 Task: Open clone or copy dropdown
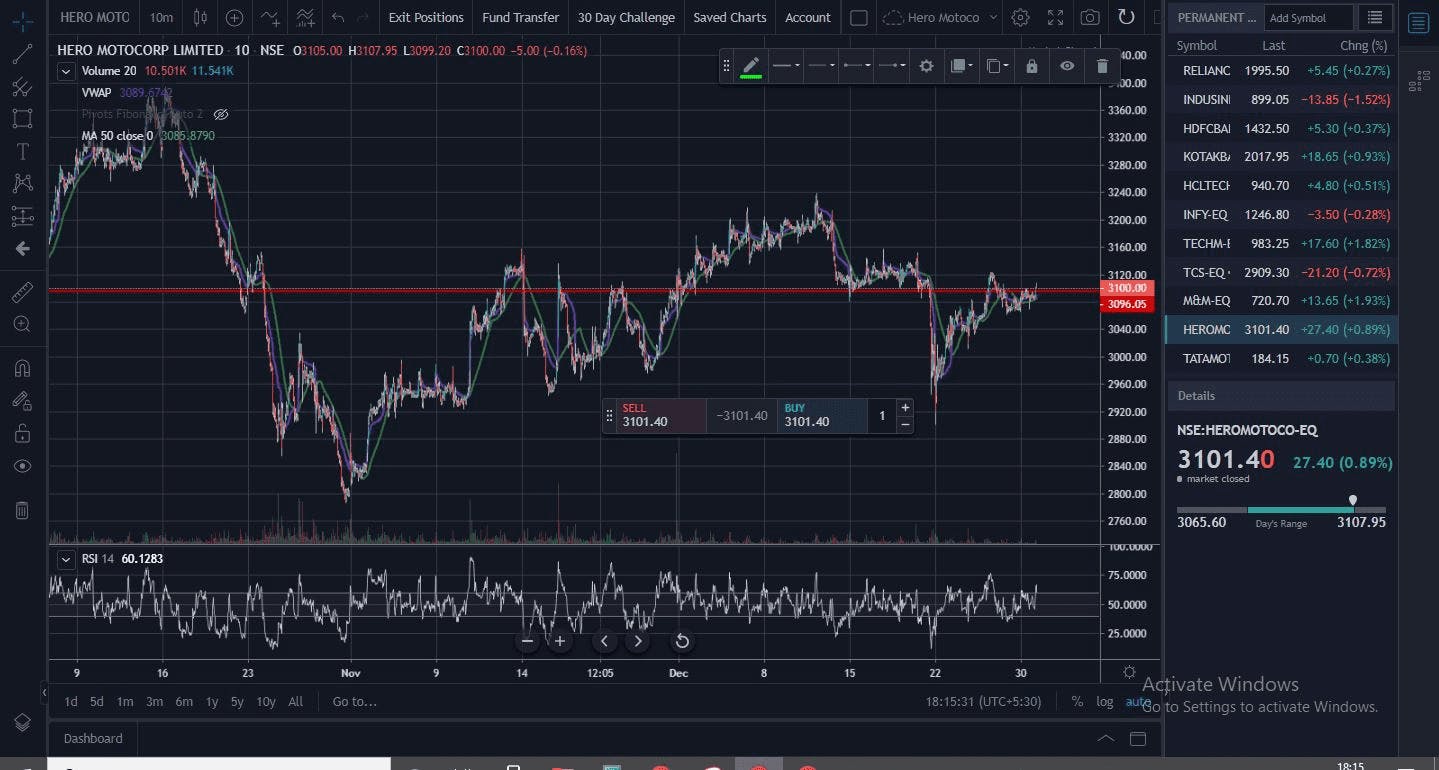997,66
